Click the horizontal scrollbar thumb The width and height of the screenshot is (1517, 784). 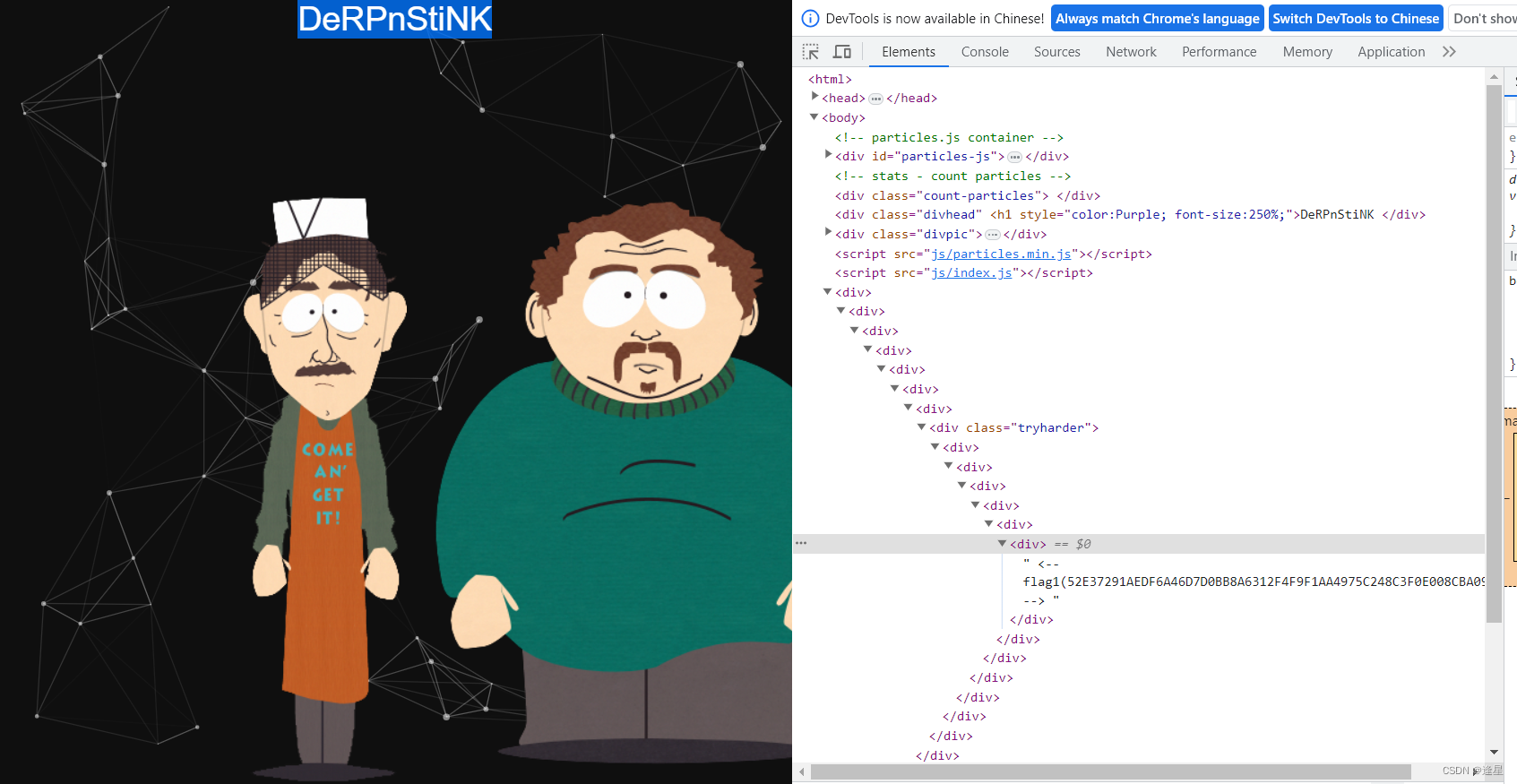pos(1110,771)
